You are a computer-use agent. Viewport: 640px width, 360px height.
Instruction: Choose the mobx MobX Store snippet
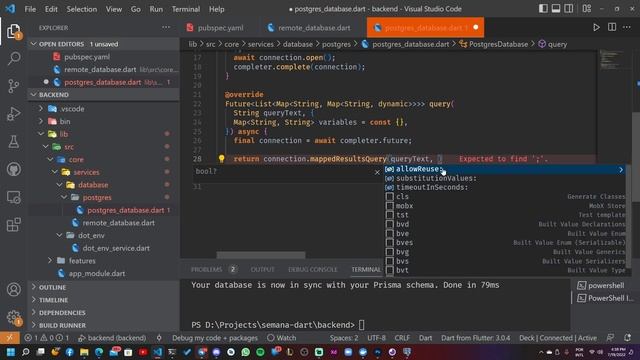point(505,206)
